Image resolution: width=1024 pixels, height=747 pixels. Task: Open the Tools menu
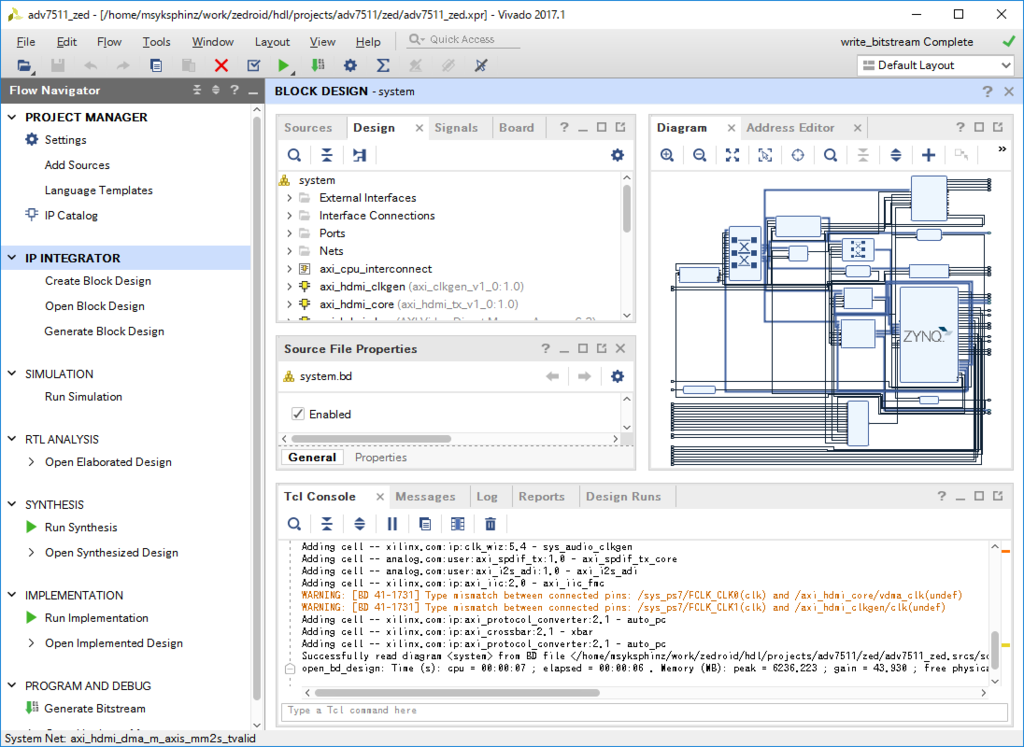pos(156,42)
